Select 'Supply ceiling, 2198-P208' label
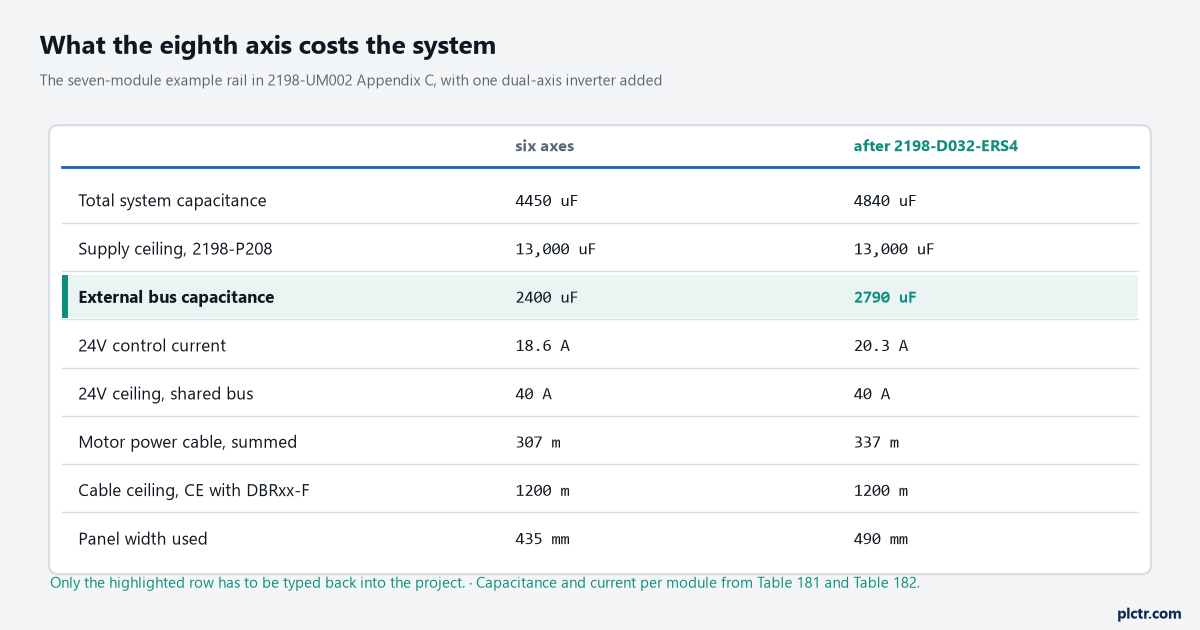The image size is (1200, 630). pos(175,249)
